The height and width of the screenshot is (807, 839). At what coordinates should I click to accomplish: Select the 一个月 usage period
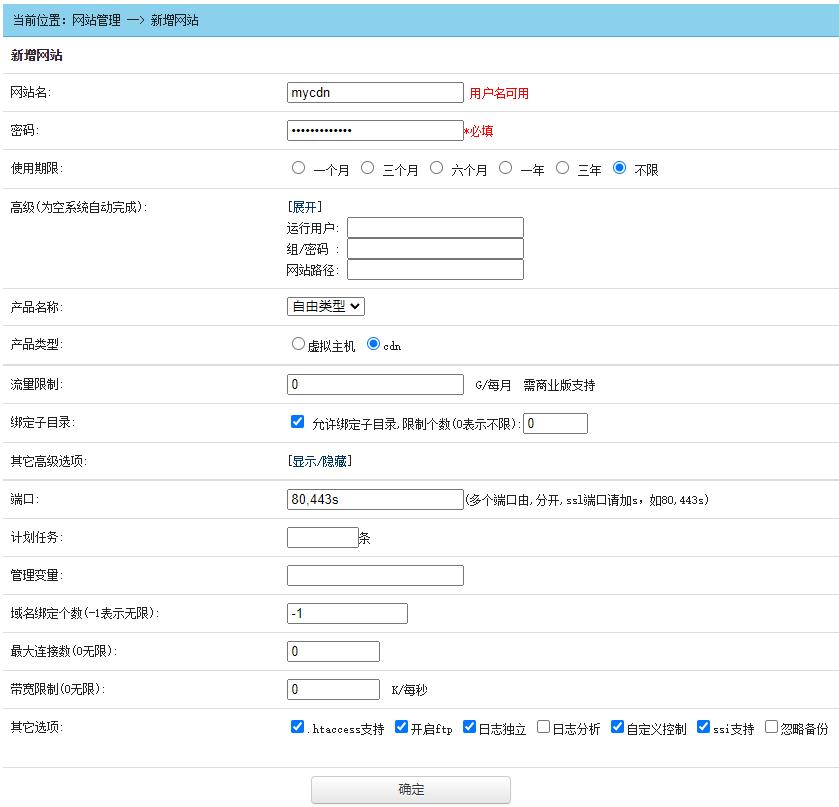(x=298, y=167)
